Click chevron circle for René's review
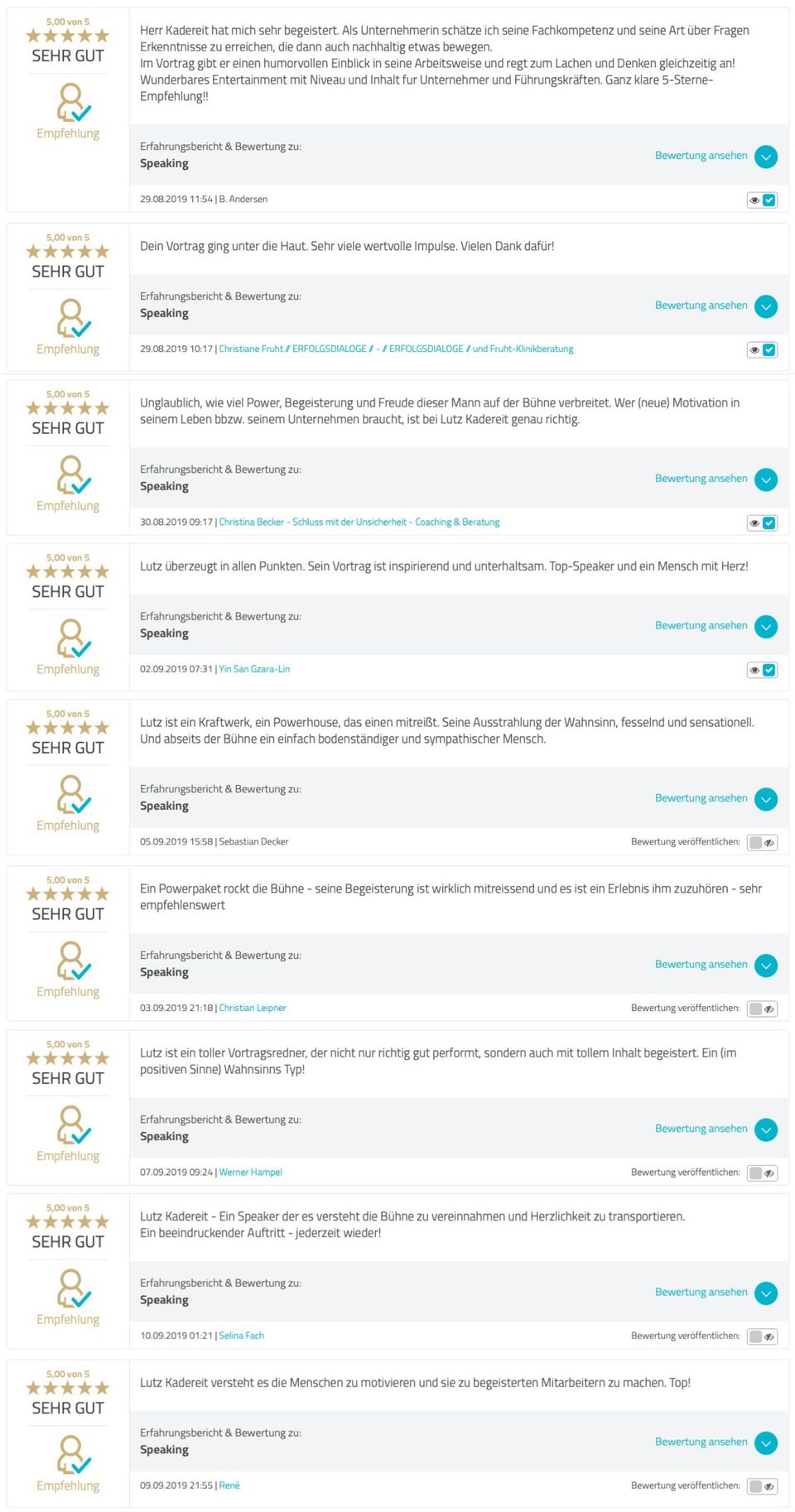Image resolution: width=795 pixels, height=1512 pixels. click(766, 1443)
